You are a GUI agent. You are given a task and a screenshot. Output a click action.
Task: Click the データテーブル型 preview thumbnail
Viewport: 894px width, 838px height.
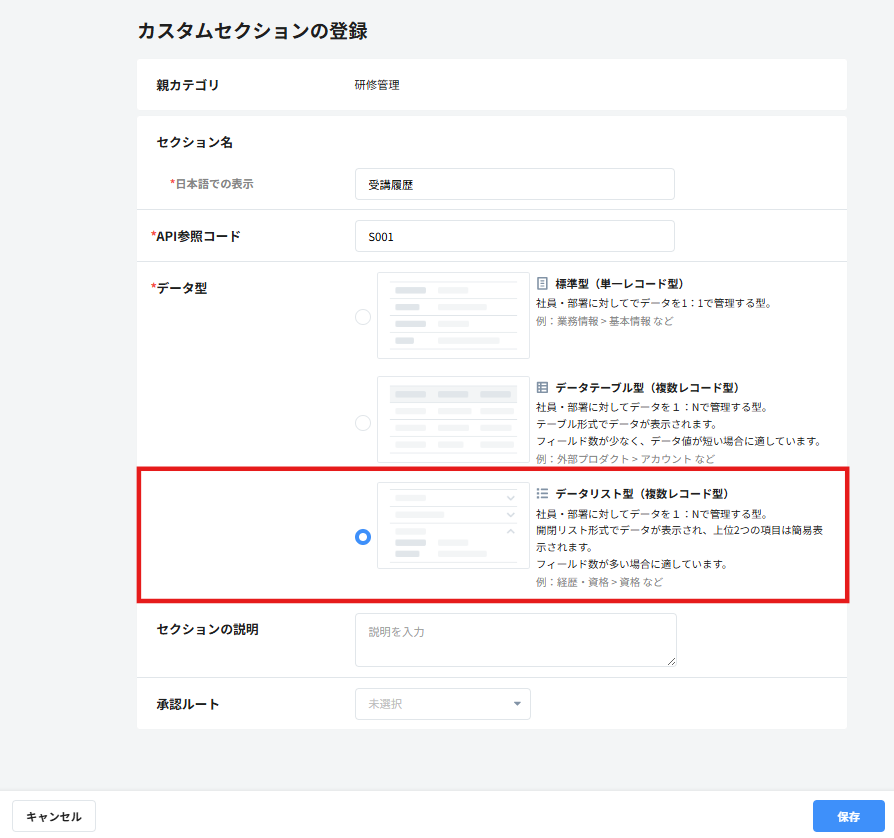453,420
